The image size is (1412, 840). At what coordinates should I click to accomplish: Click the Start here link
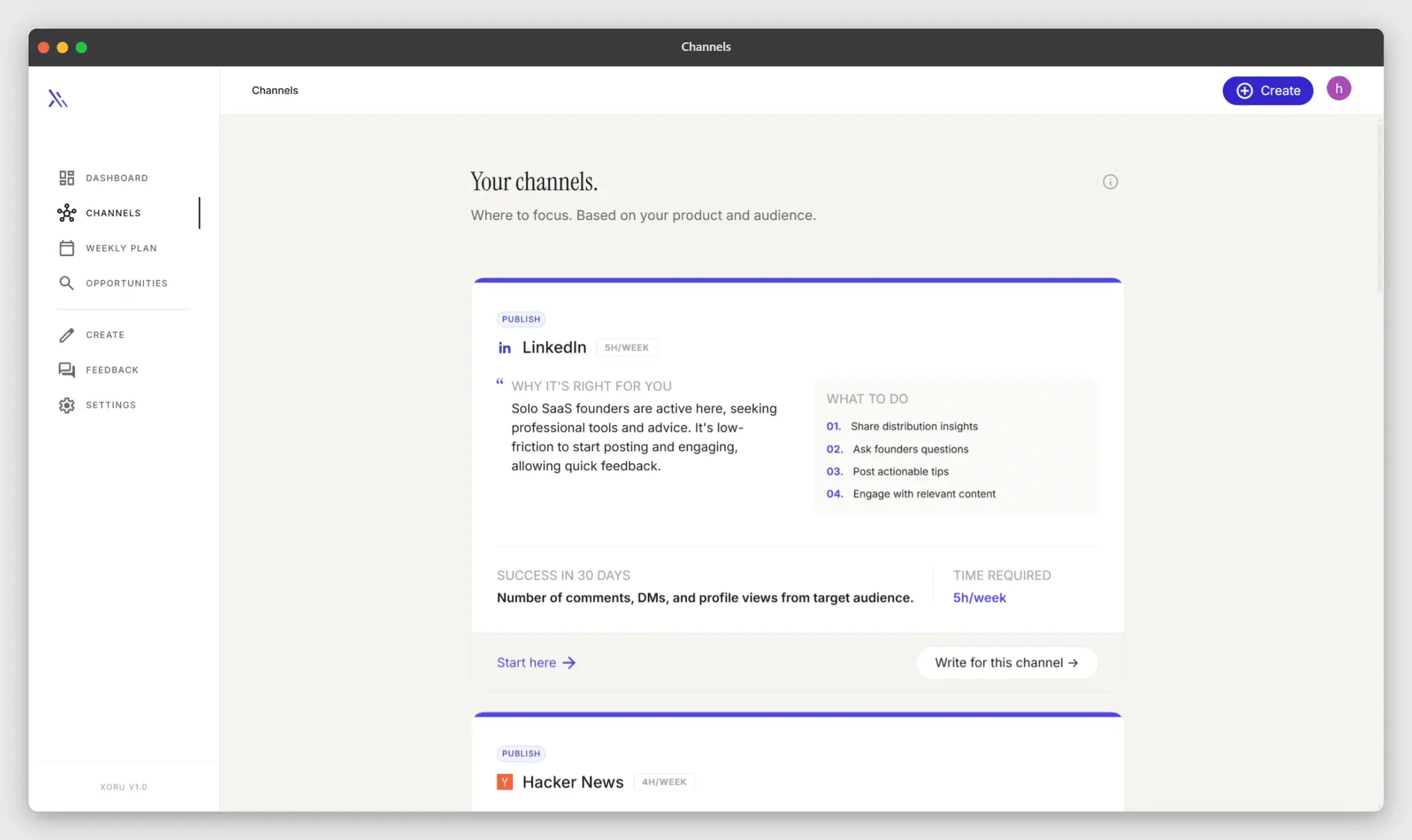click(x=527, y=663)
